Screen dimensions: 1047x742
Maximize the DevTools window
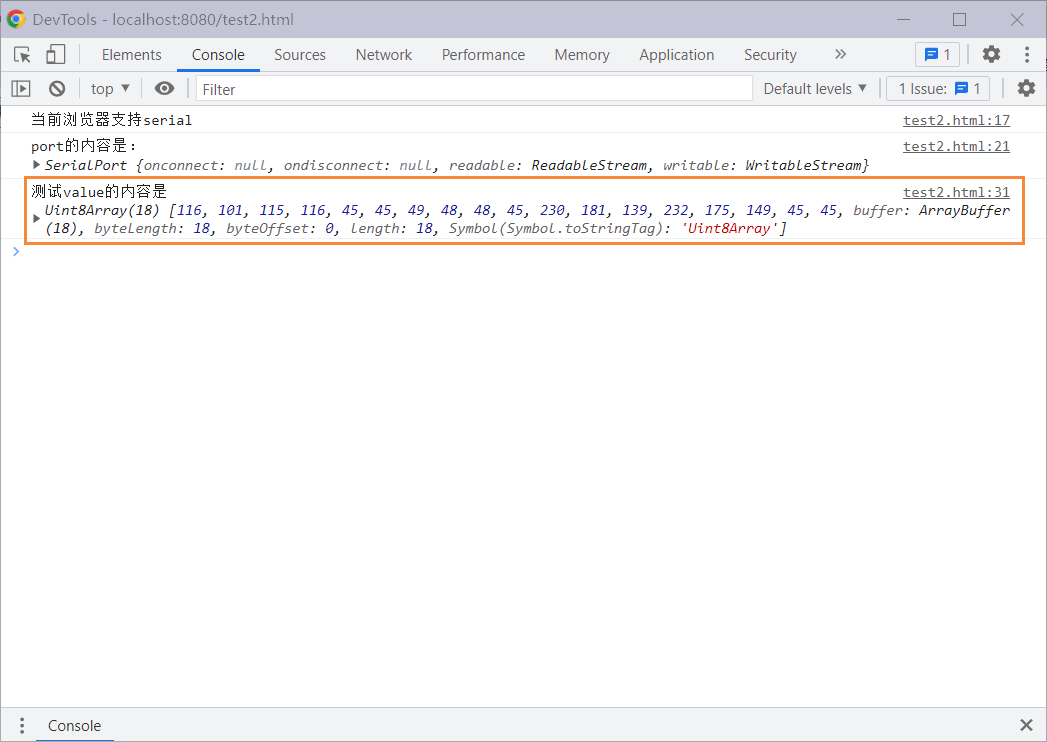tap(960, 19)
